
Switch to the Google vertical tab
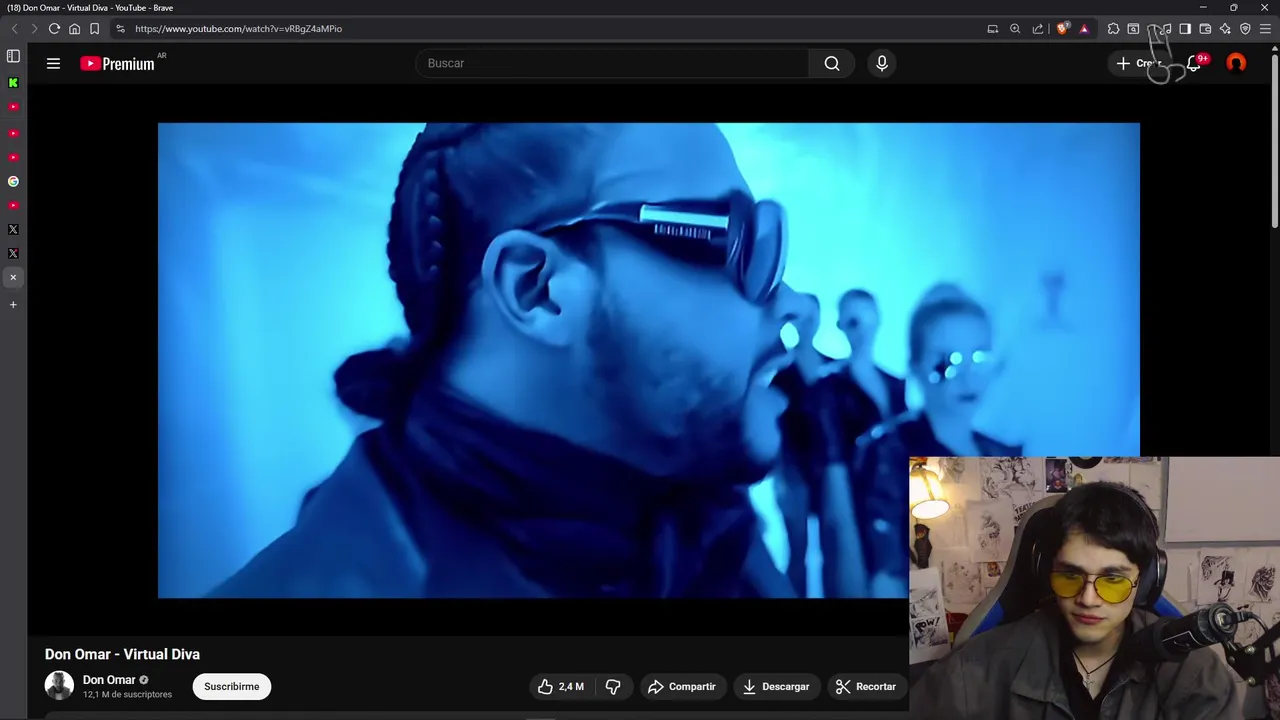[13, 181]
